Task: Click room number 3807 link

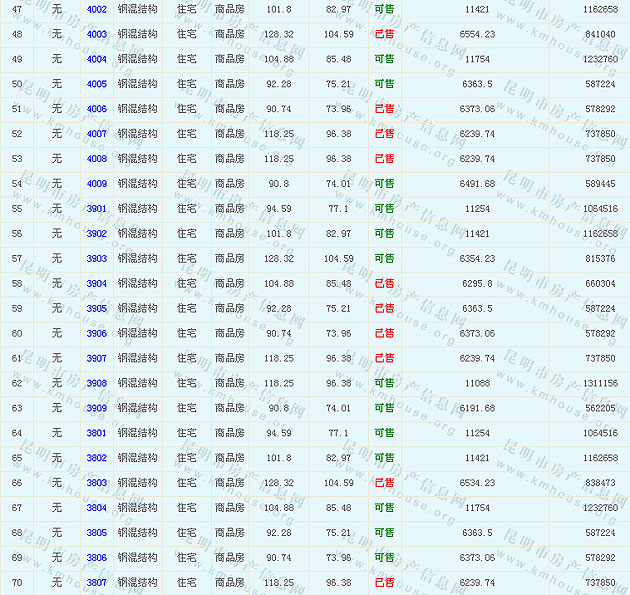Action: [x=97, y=583]
